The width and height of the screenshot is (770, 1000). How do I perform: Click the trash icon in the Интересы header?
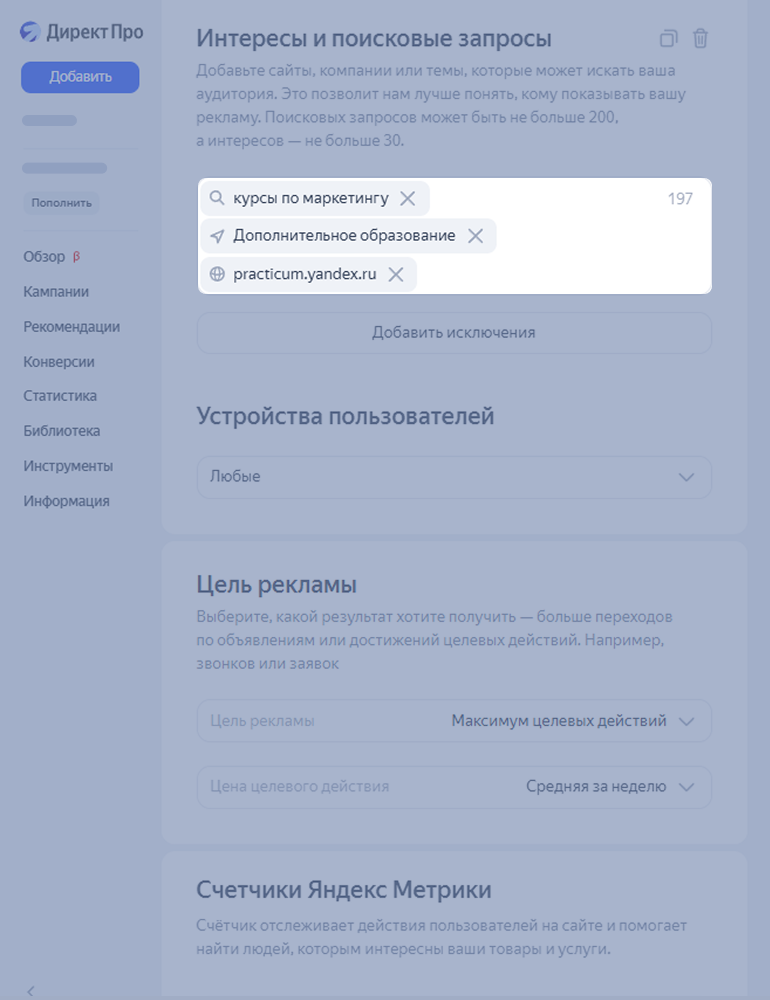pyautogui.click(x=700, y=38)
